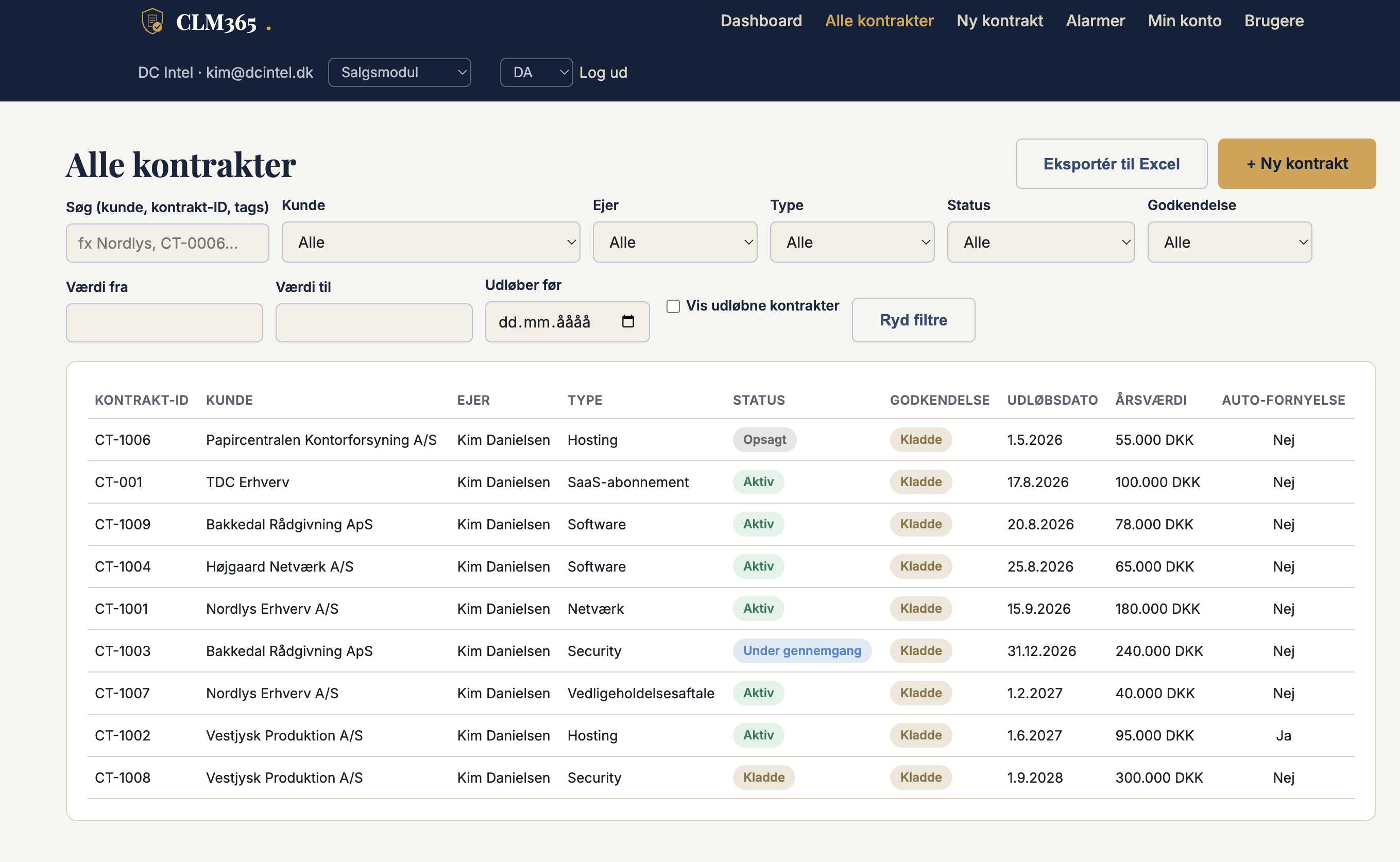The height and width of the screenshot is (862, 1400).
Task: Click the CLM365 shield logo icon
Action: [152, 22]
